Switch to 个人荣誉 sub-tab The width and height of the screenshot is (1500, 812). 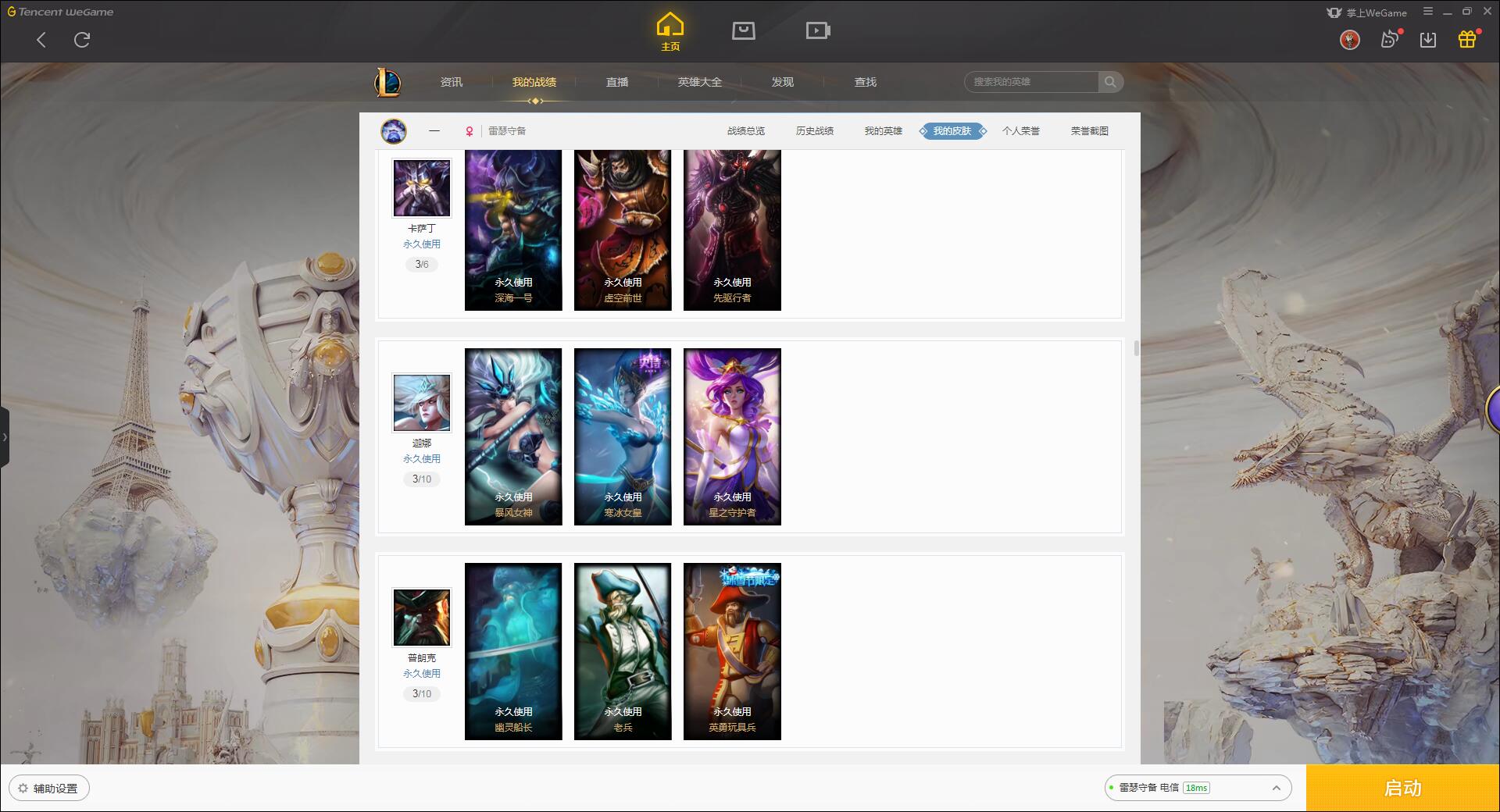[x=1021, y=131]
